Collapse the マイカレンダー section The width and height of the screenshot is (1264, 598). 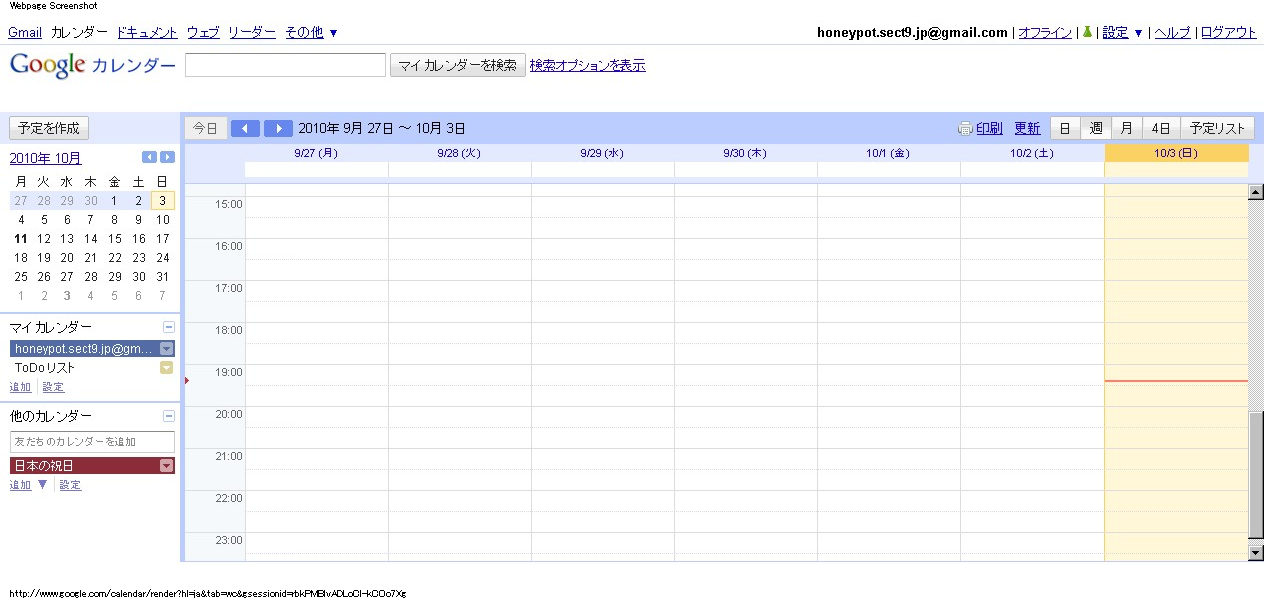click(169, 327)
